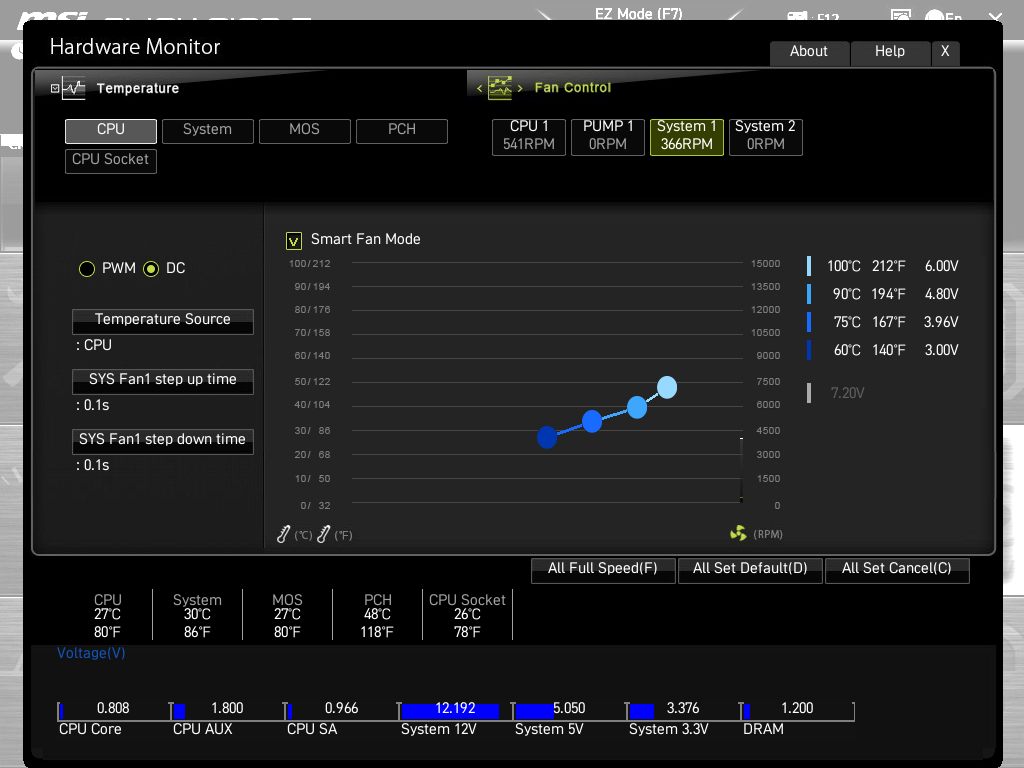Click the 60°C 3.00V curve setting row

pos(883,350)
